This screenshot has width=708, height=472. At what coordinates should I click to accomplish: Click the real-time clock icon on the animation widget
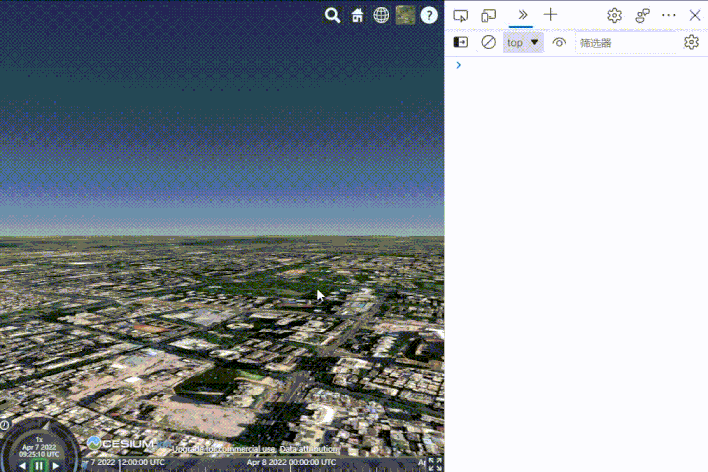pyautogui.click(x=5, y=425)
